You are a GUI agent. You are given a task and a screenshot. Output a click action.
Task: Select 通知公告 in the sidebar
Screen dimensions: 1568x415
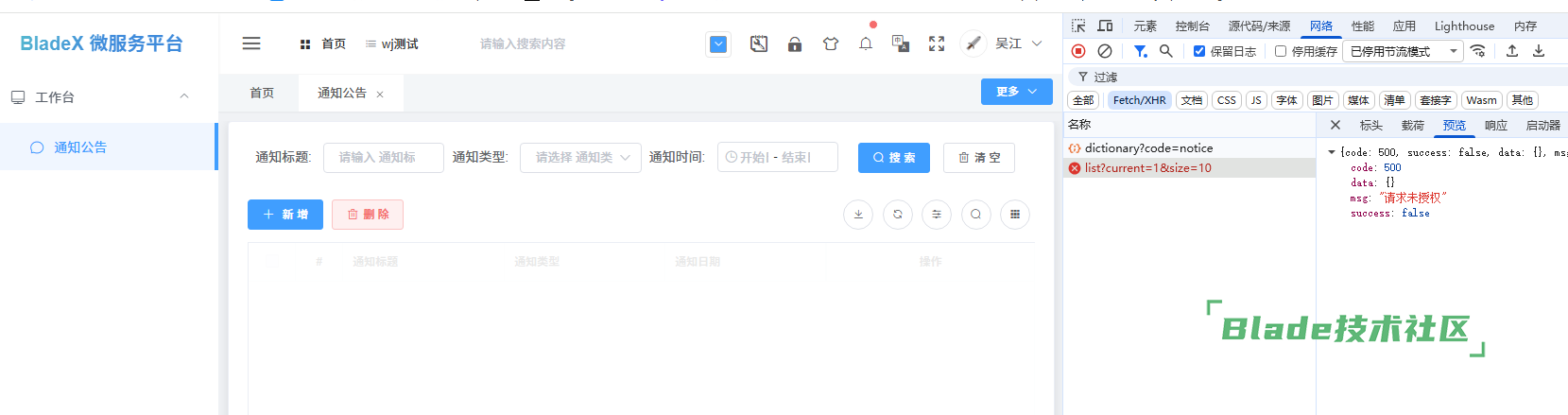pos(109,147)
